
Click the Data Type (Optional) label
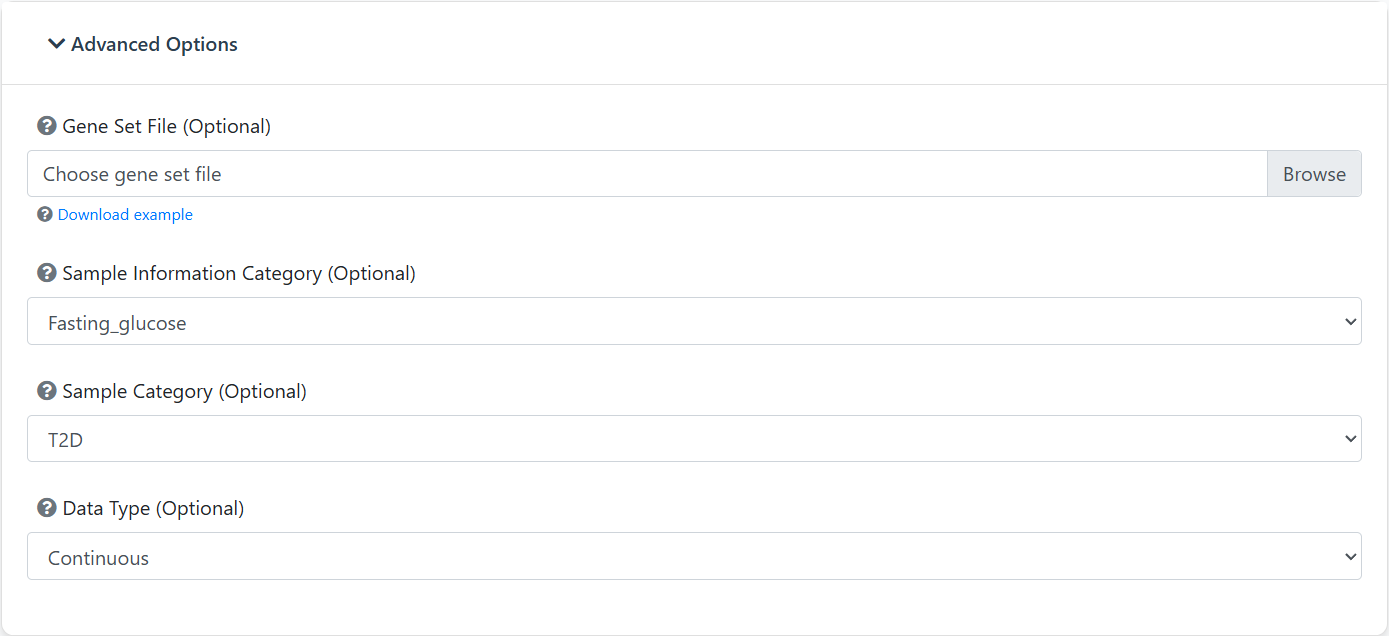click(x=153, y=508)
